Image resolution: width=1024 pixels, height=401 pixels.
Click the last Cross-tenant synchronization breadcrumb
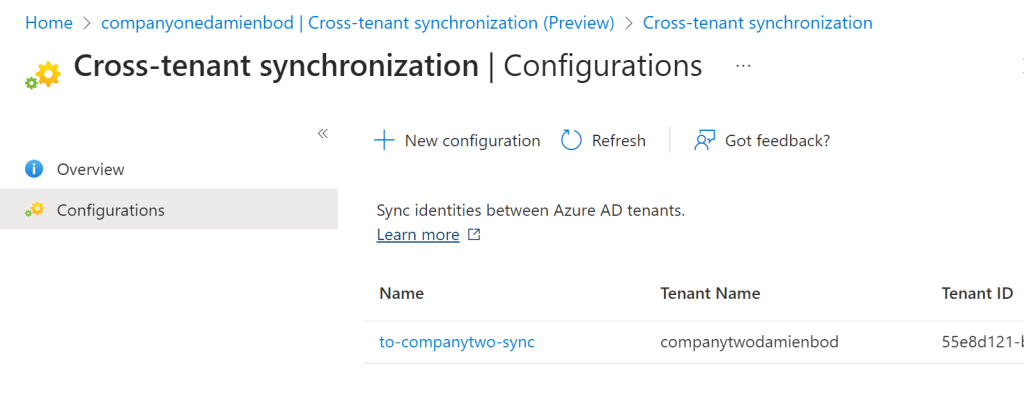point(757,22)
